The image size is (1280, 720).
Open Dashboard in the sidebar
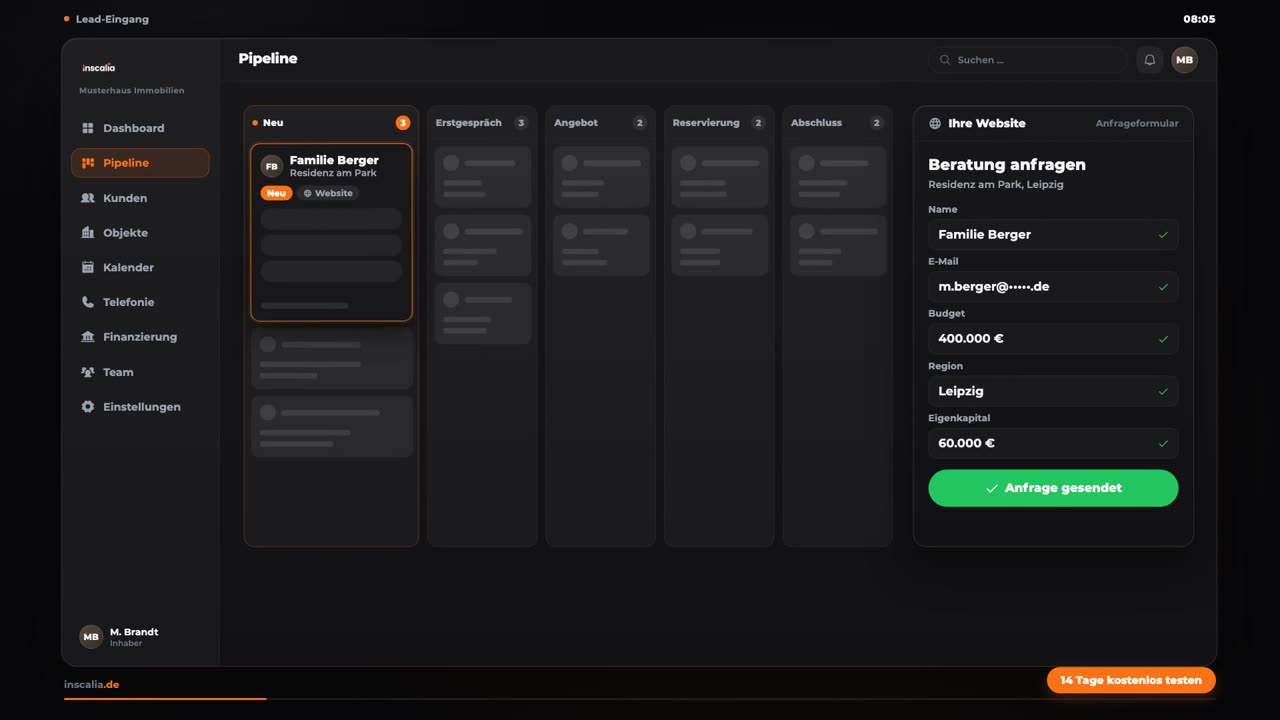[140, 128]
